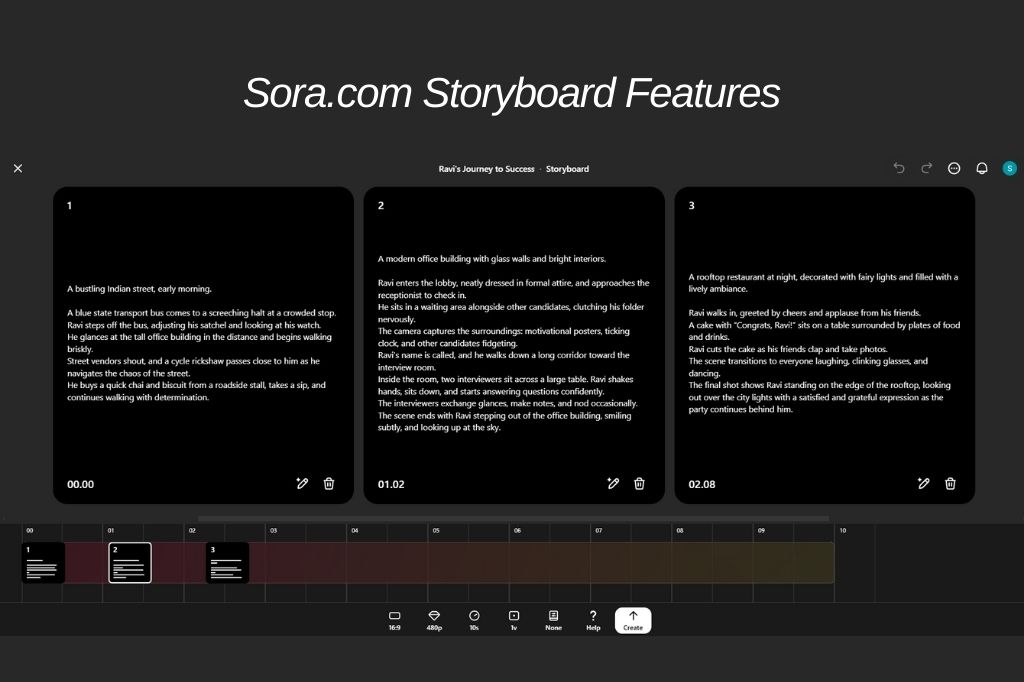Edit storyboard card 3 with magic pencil
Image resolution: width=1024 pixels, height=682 pixels.
[923, 483]
